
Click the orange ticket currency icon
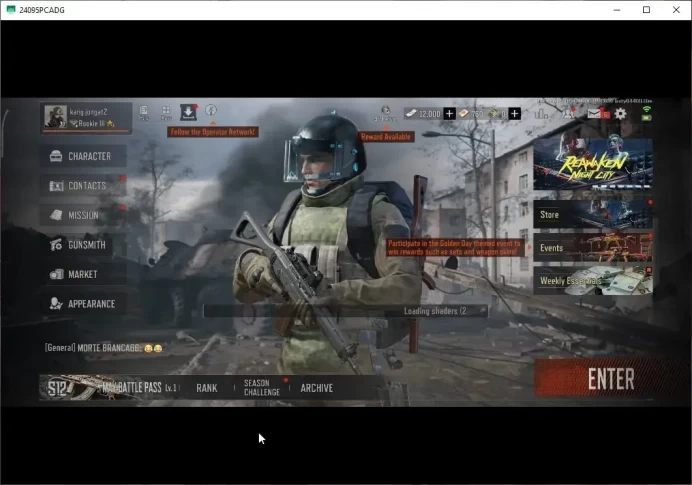pyautogui.click(x=464, y=113)
